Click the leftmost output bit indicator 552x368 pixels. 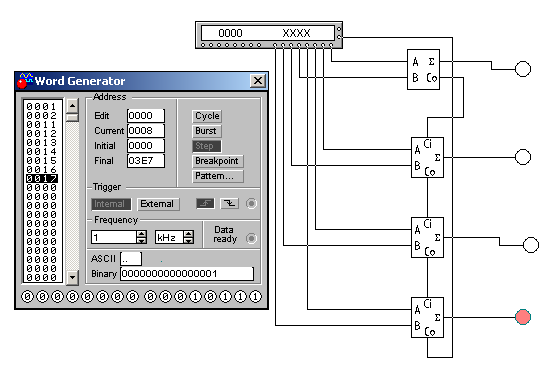[x=27, y=297]
